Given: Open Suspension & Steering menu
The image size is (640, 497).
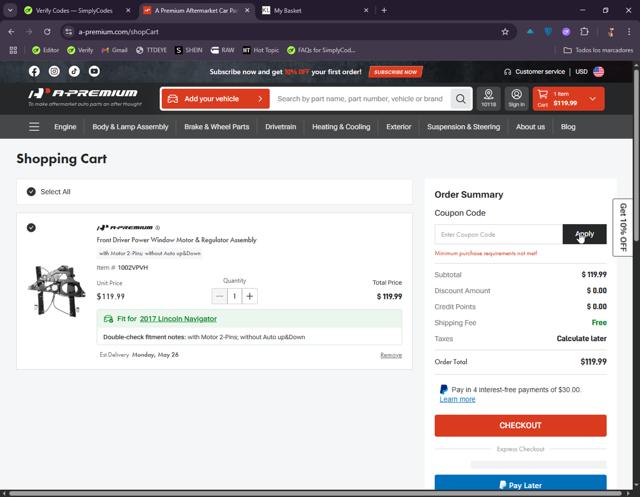Looking at the screenshot, I should click(464, 127).
